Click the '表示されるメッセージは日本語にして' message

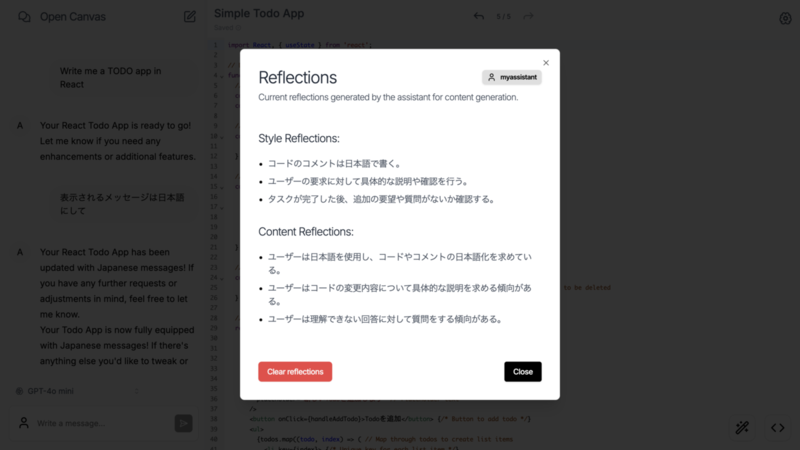pyautogui.click(x=122, y=204)
